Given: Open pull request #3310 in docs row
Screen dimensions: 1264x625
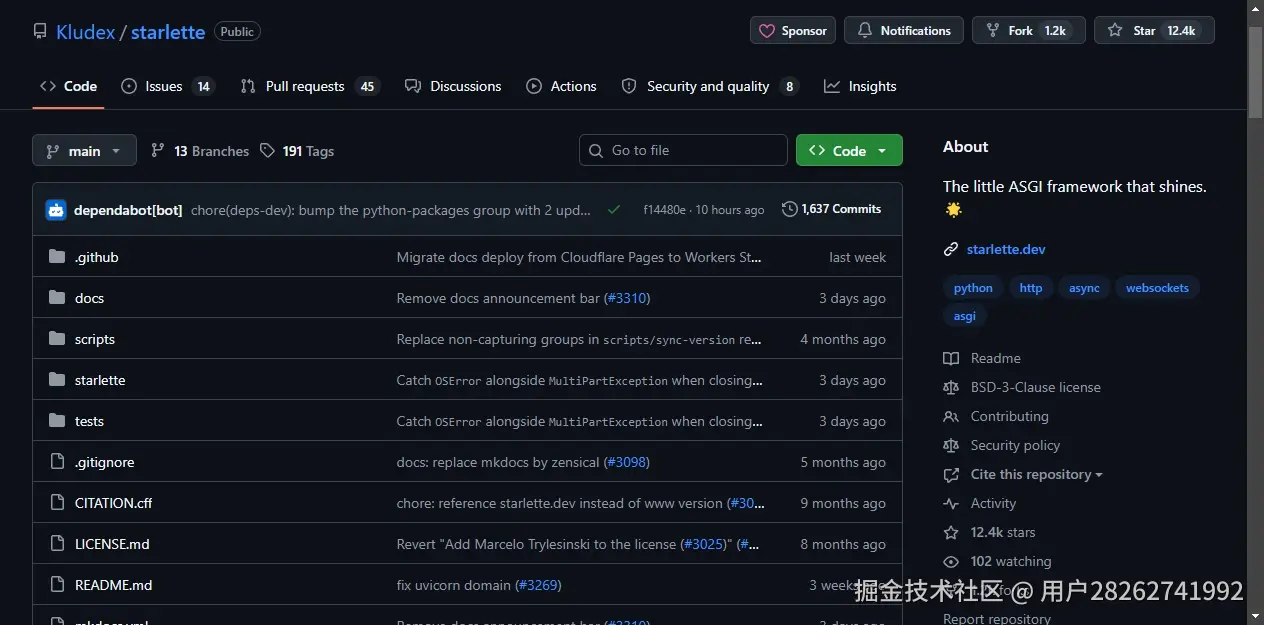Looking at the screenshot, I should click(x=628, y=298).
